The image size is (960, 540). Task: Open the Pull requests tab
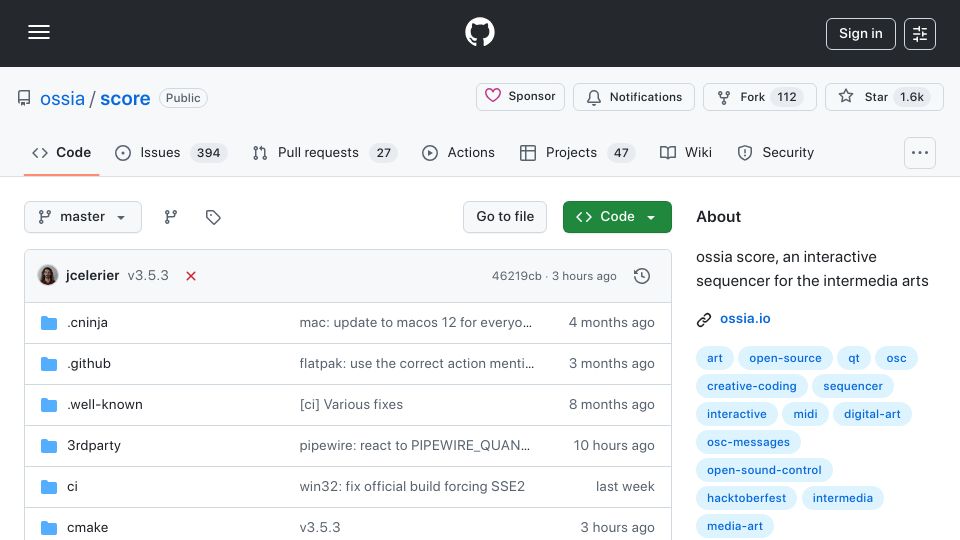(x=324, y=152)
